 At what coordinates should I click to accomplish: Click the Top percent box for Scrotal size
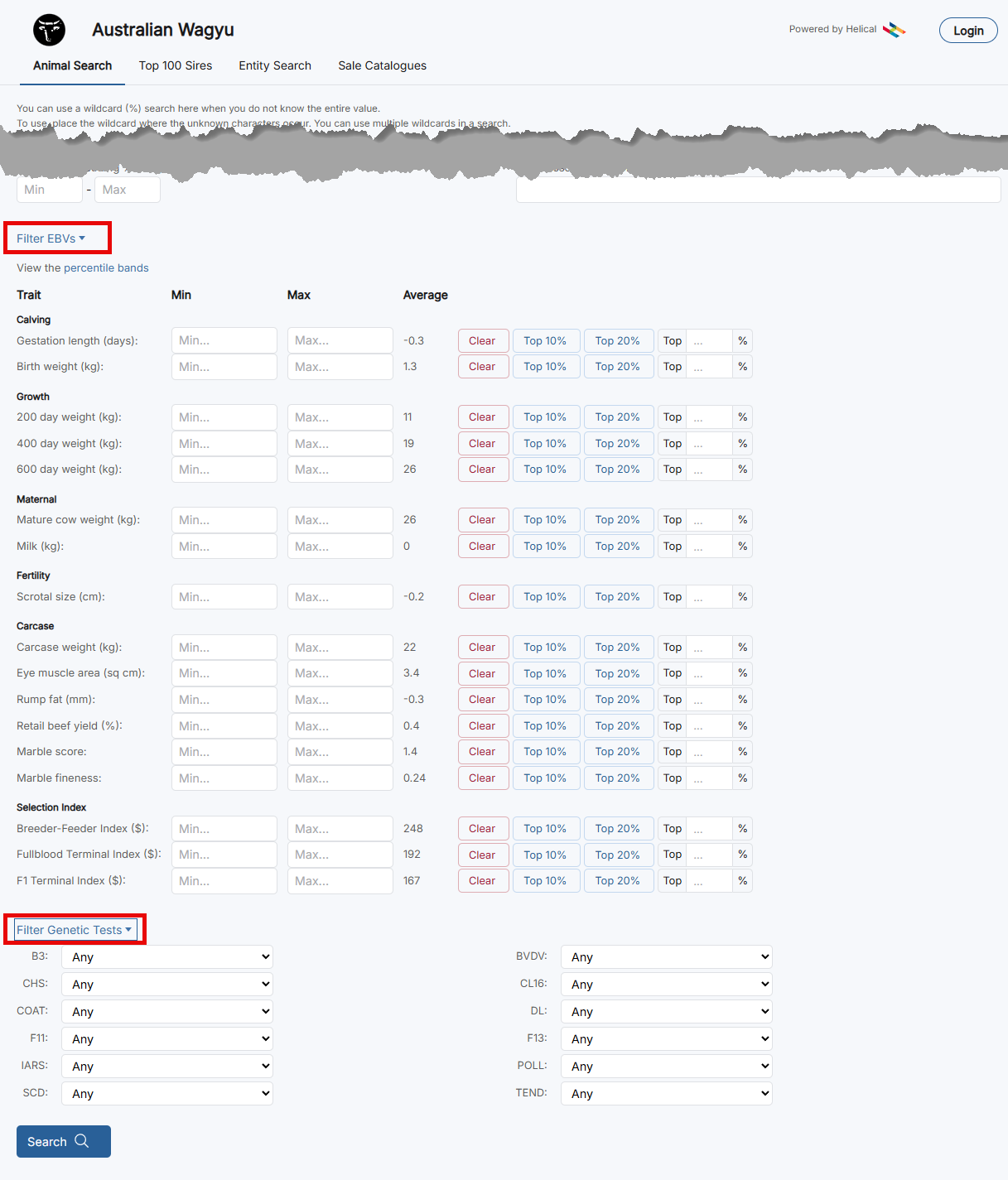coord(710,597)
